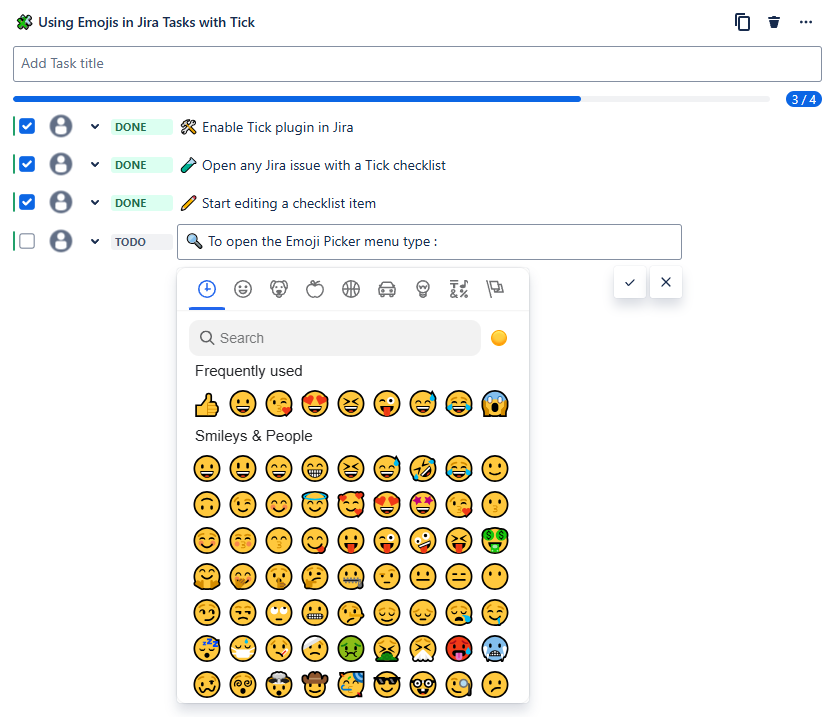Open the yellow skin tone selector
Viewport: 832px width, 717px height.
[x=499, y=338]
